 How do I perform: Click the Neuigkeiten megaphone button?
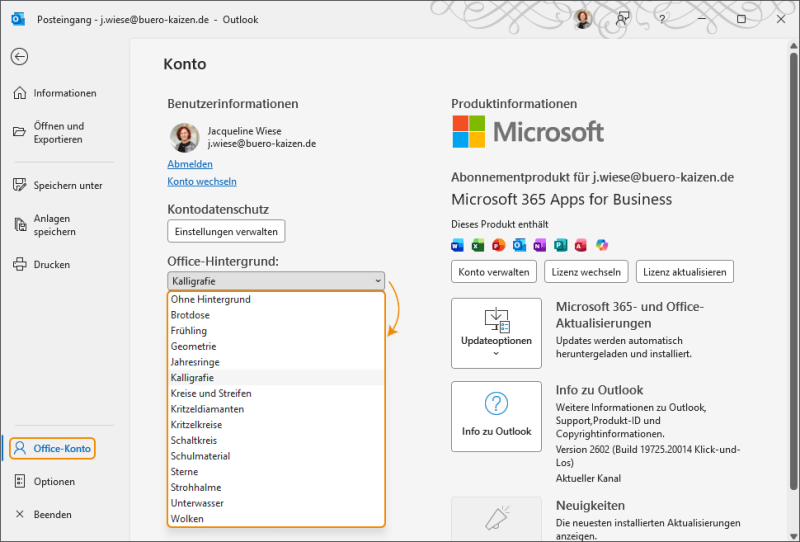tap(496, 519)
